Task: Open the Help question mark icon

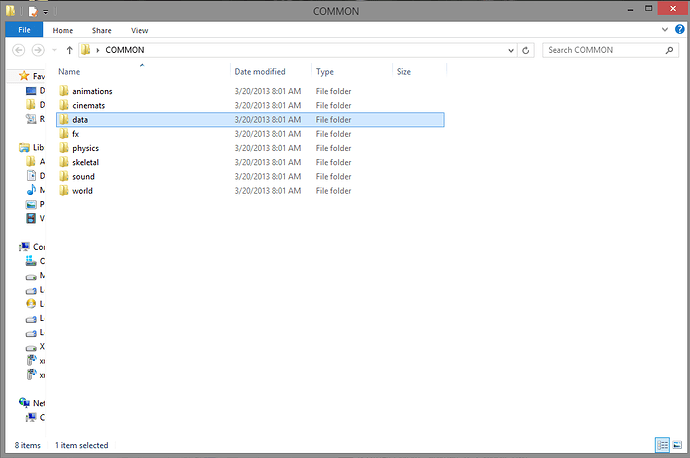Action: tap(680, 31)
